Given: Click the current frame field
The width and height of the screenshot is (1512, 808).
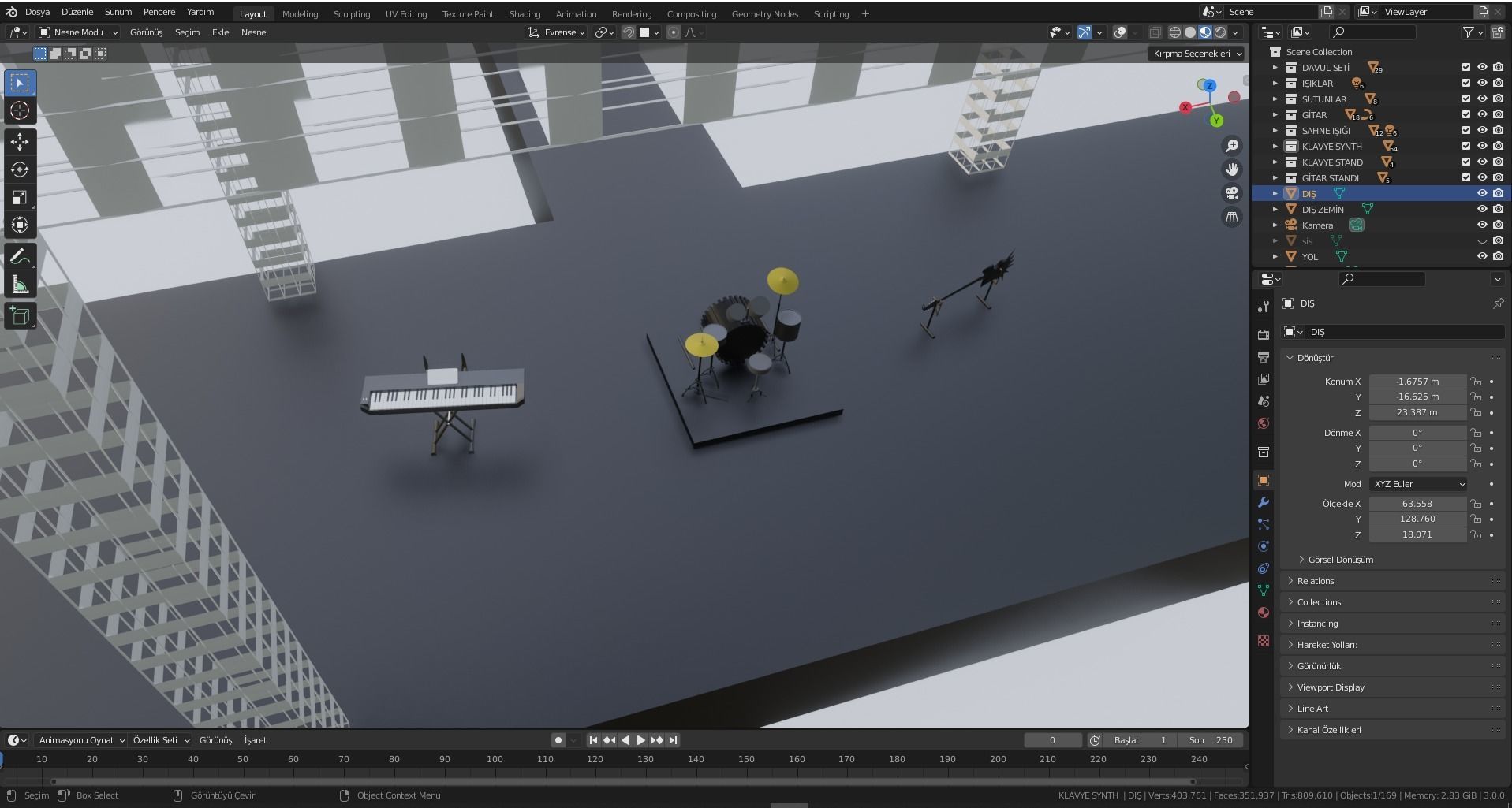Looking at the screenshot, I should pos(1052,740).
